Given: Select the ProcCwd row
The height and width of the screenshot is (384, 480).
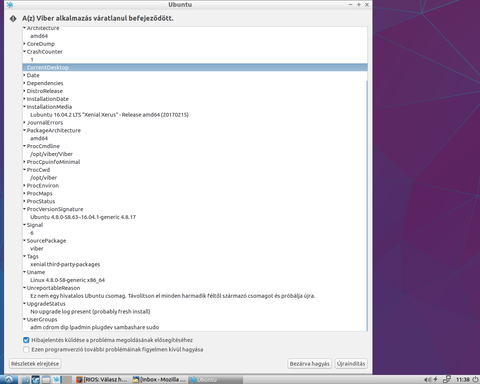Looking at the screenshot, I should [195, 170].
